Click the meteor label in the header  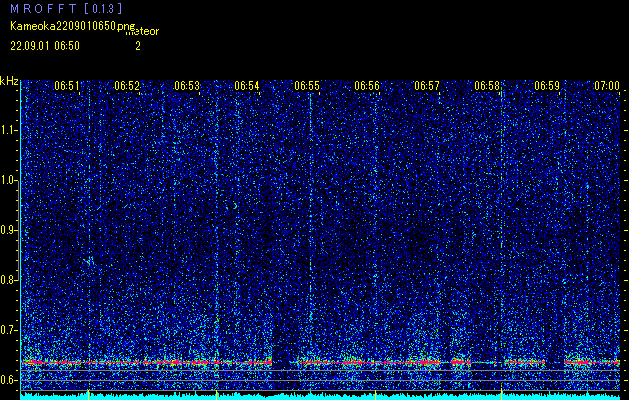(142, 31)
